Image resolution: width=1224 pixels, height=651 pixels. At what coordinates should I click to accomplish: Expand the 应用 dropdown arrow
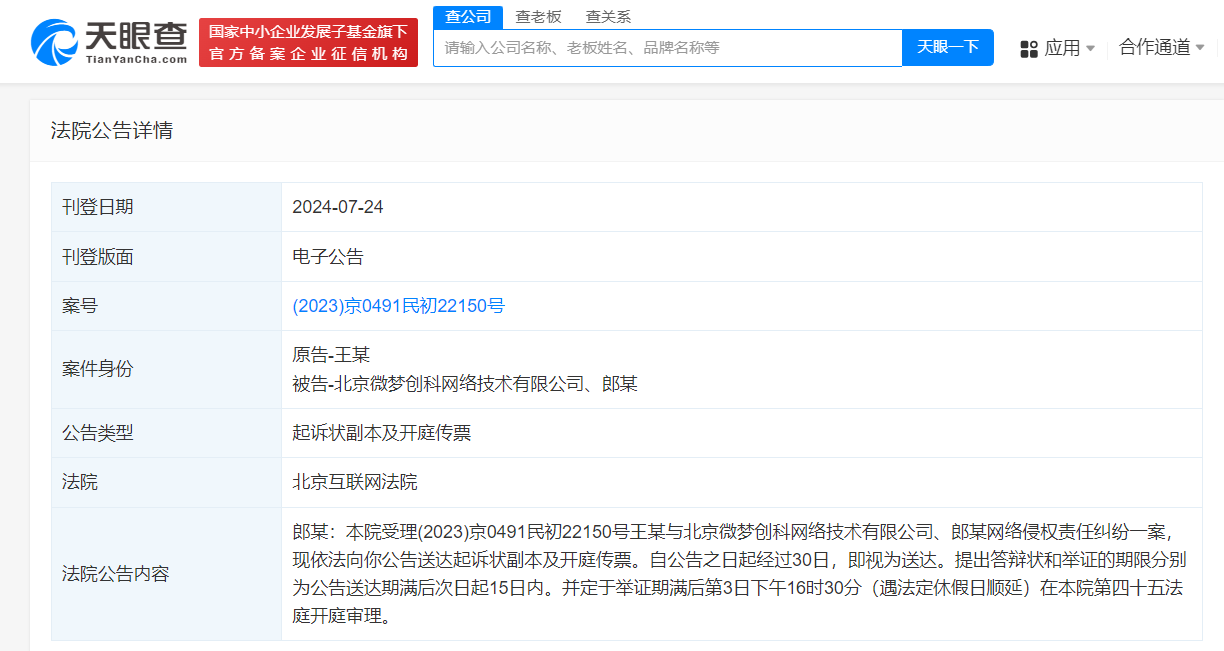coord(1091,48)
